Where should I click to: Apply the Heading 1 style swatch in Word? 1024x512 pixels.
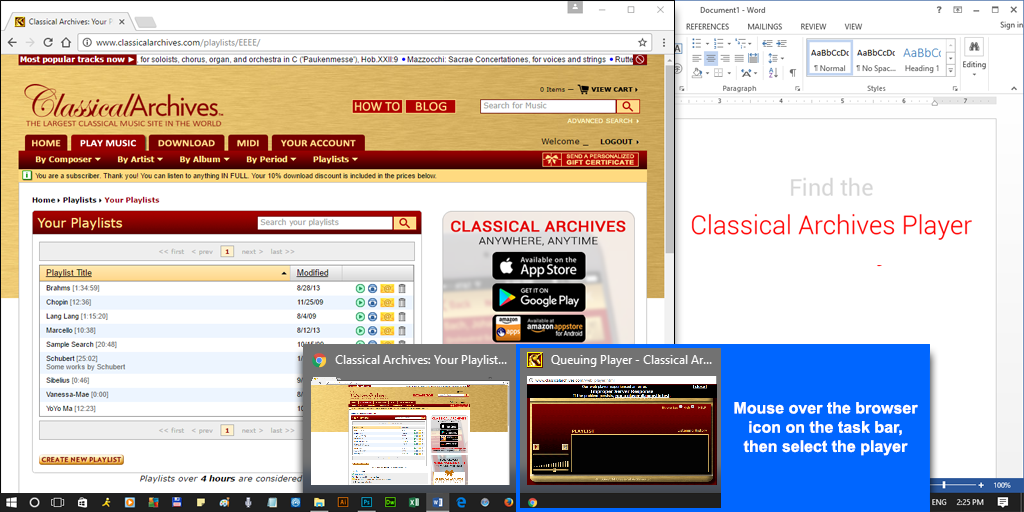[x=922, y=59]
